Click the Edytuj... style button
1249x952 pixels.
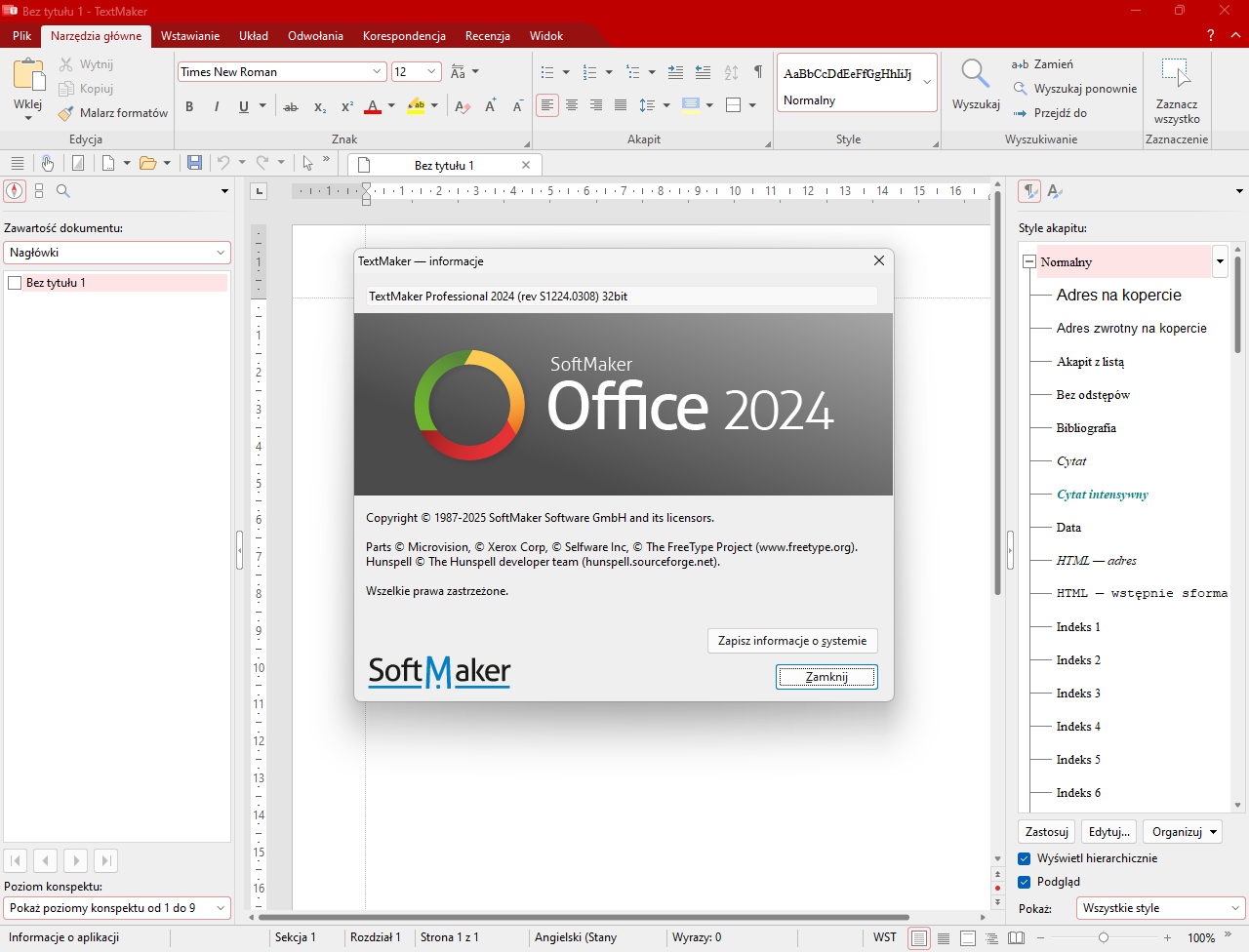pos(1109,832)
